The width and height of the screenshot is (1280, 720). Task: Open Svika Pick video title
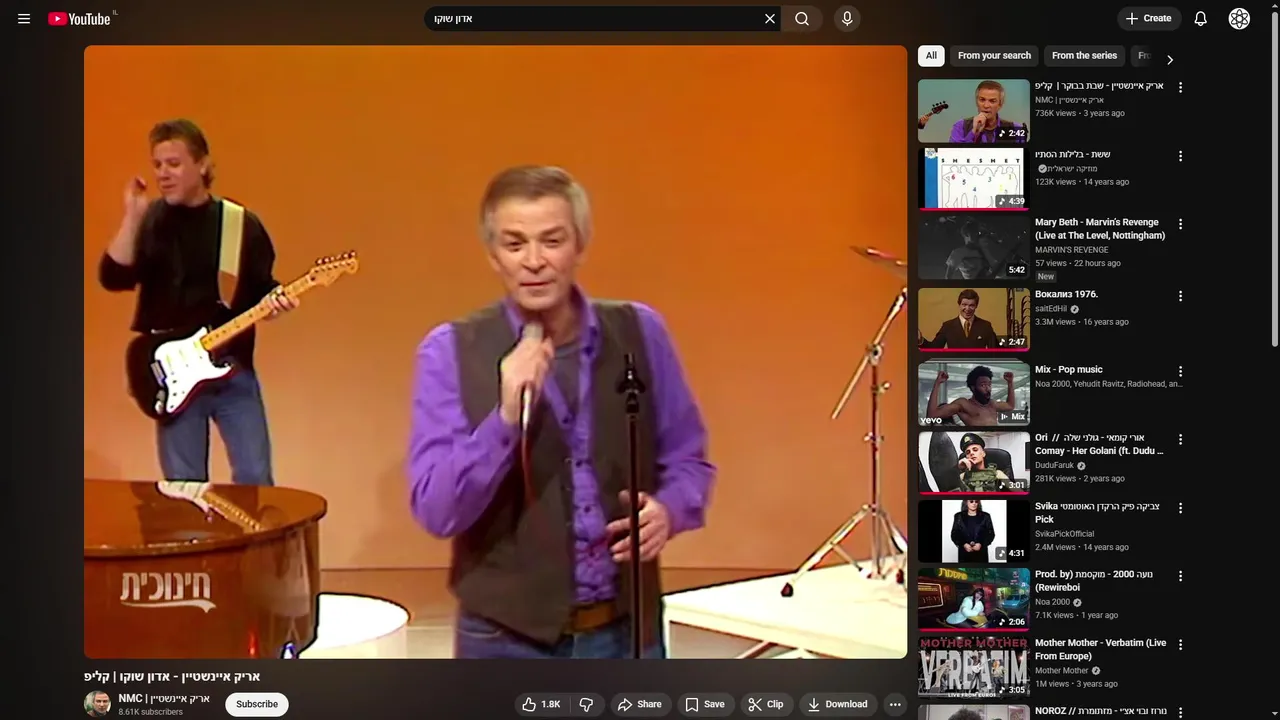(x=1097, y=513)
